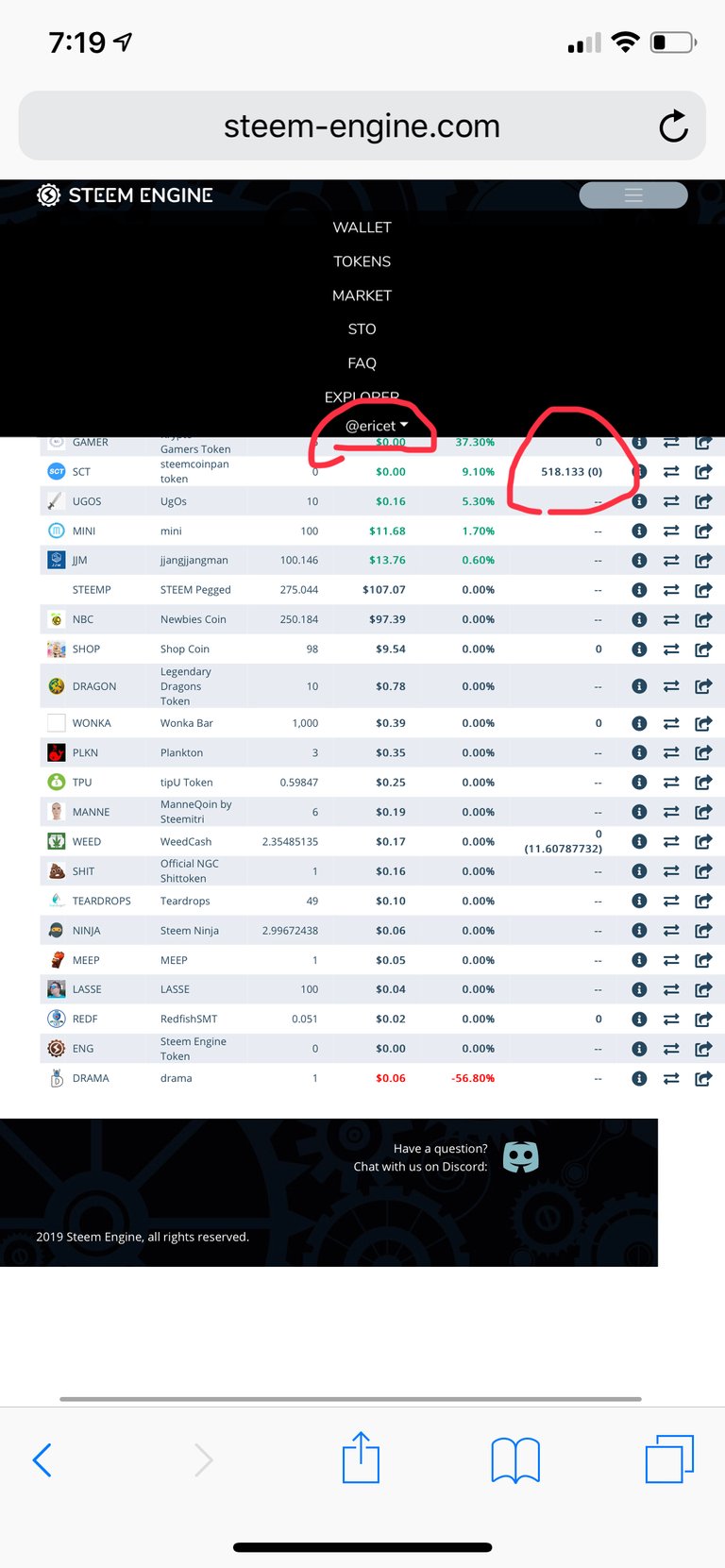
Task: Show info for the LASSE token
Action: tap(639, 989)
